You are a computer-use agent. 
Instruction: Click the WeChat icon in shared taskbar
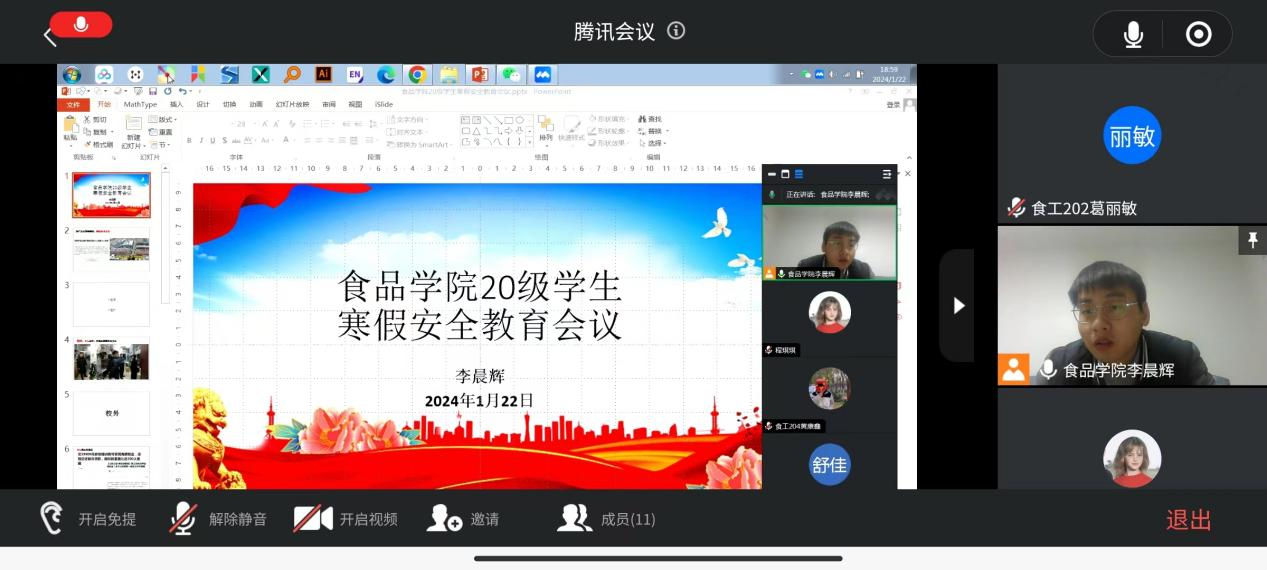click(x=511, y=75)
